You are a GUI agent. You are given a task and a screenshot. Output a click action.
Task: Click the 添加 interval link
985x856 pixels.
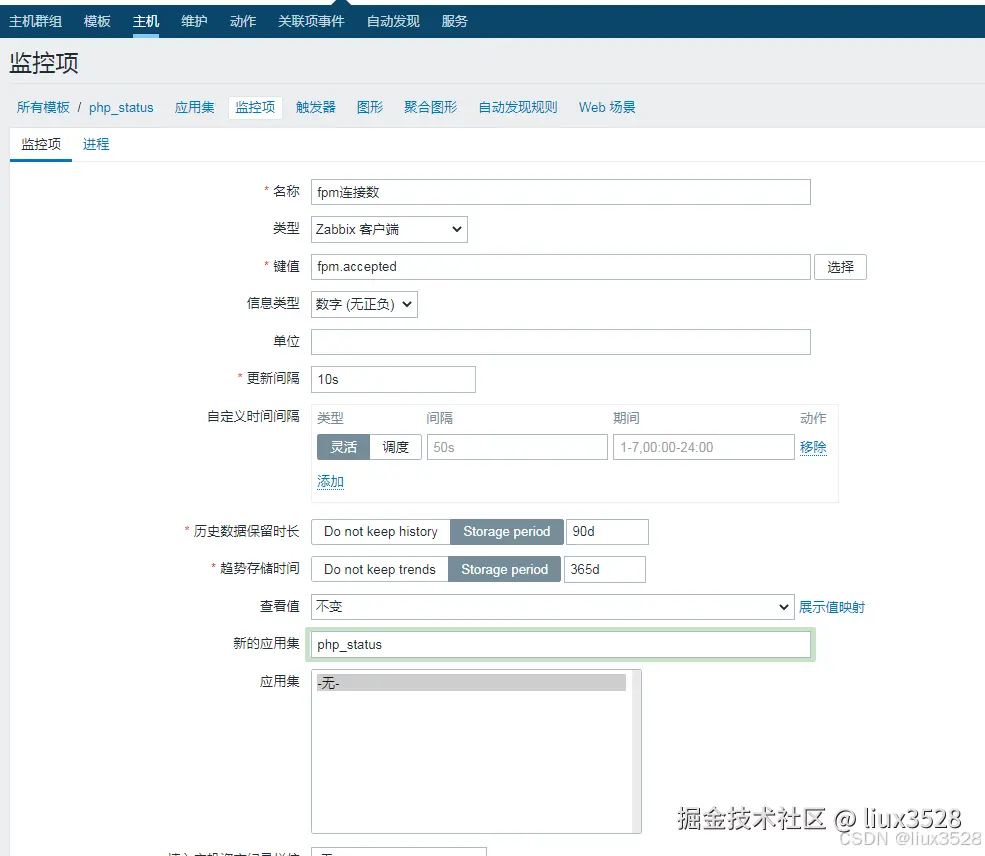point(330,482)
